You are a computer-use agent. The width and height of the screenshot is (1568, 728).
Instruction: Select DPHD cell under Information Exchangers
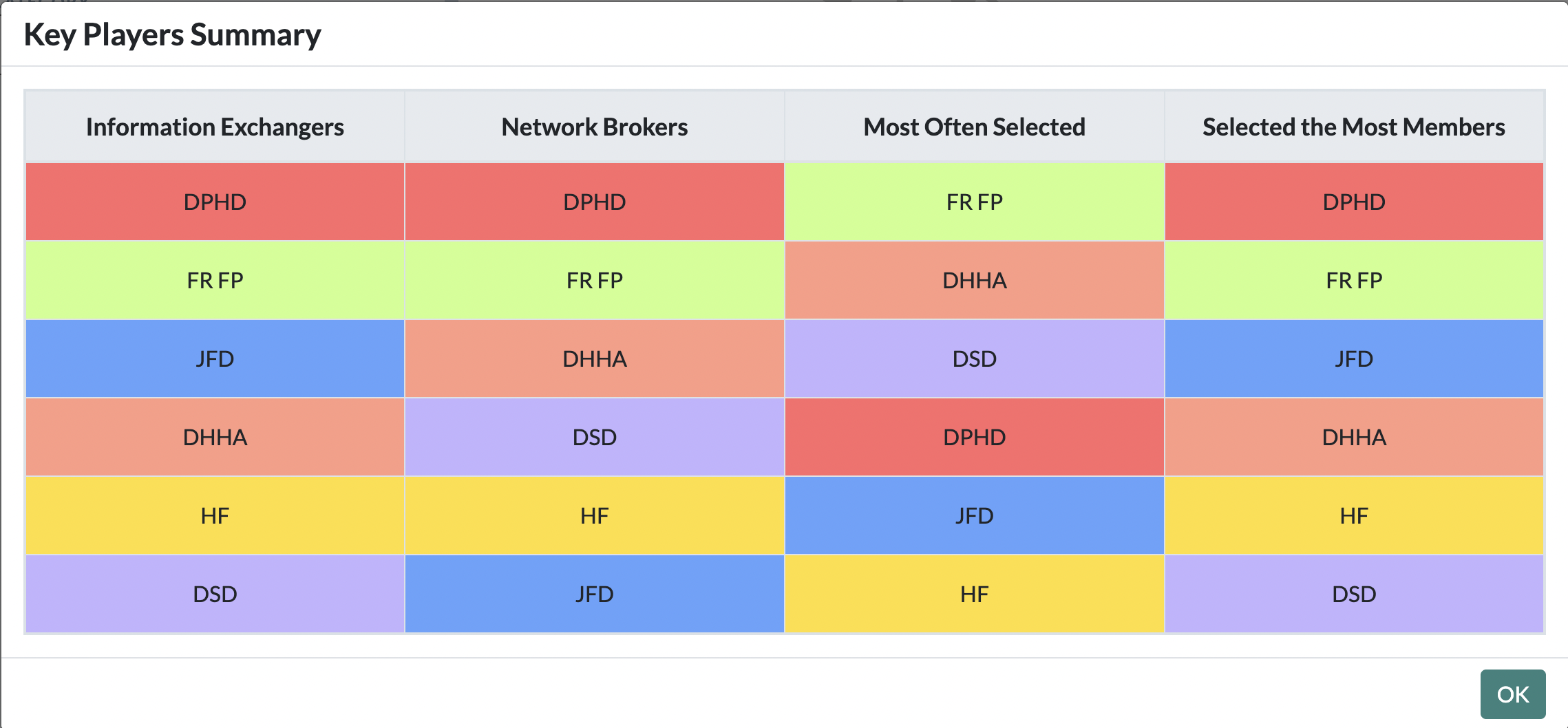tap(215, 202)
